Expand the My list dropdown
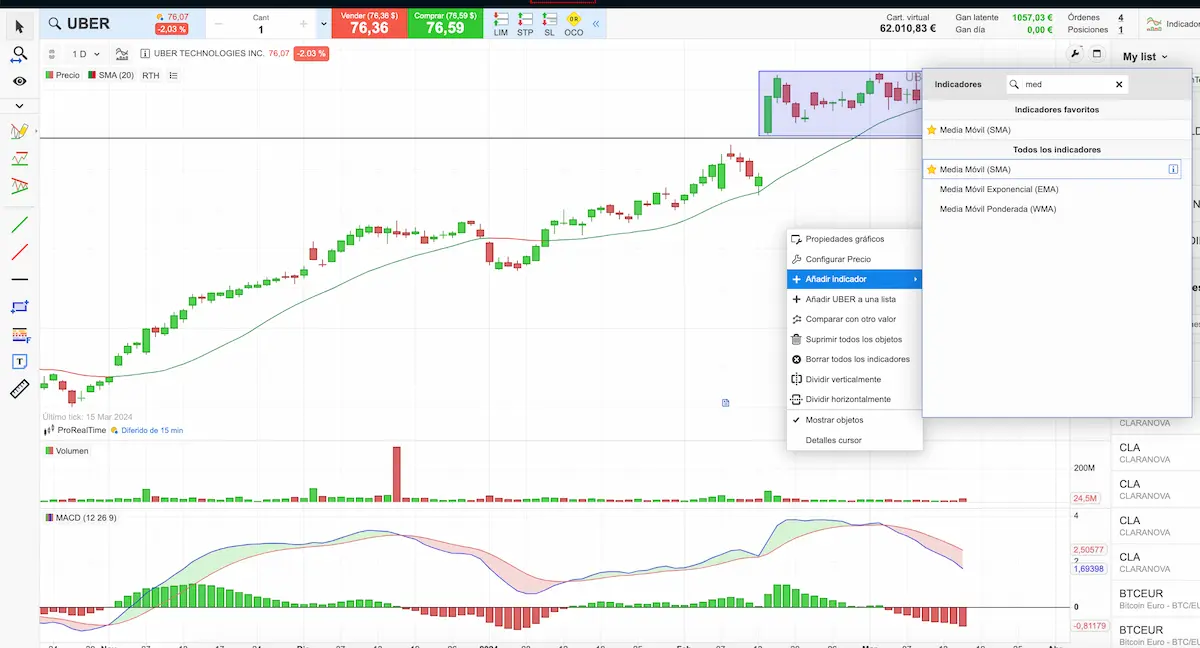Screen dimensions: 1200x648 (1145, 57)
